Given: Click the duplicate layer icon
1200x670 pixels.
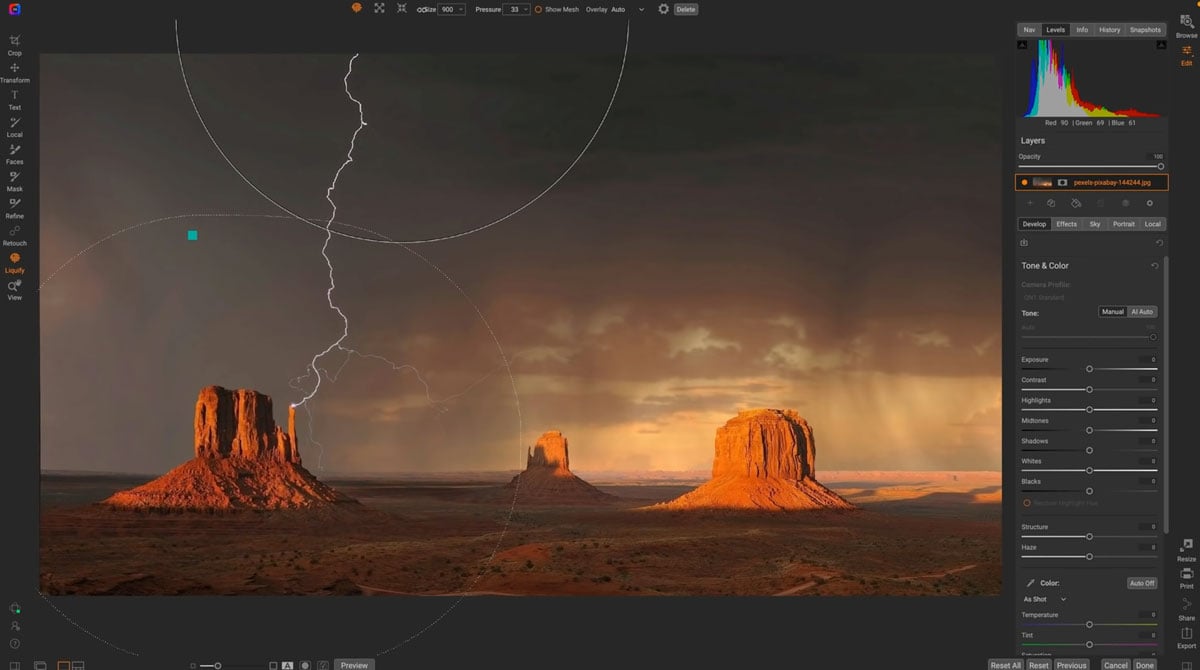Looking at the screenshot, I should coord(1052,203).
